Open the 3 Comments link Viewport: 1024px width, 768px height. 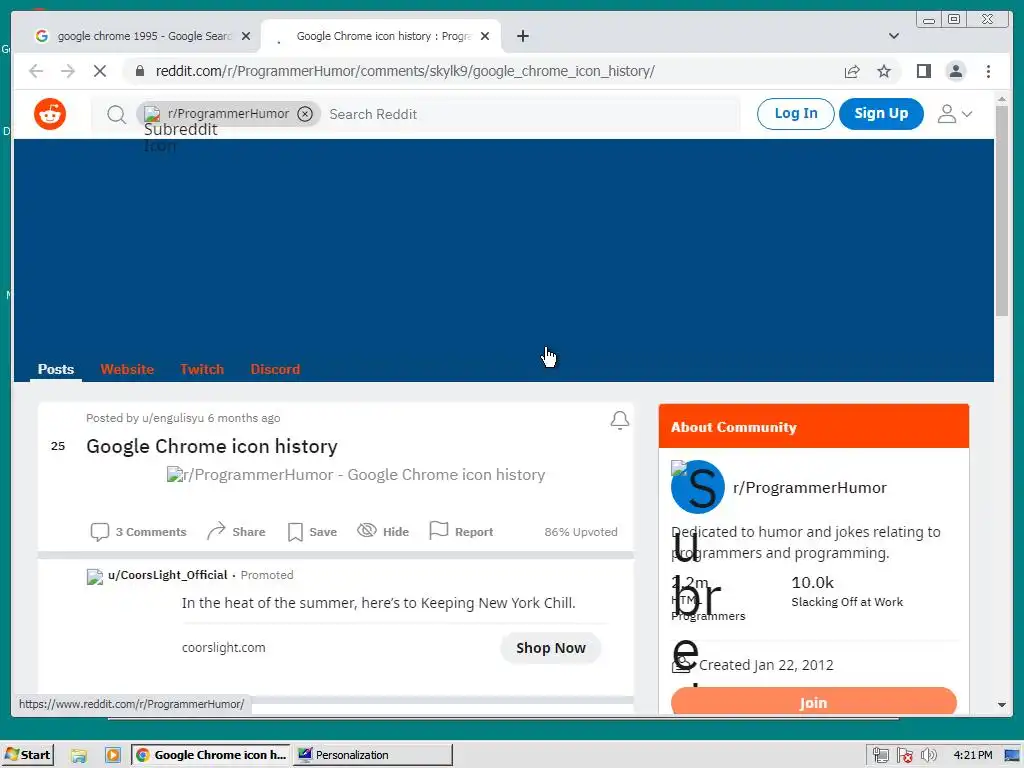[138, 532]
